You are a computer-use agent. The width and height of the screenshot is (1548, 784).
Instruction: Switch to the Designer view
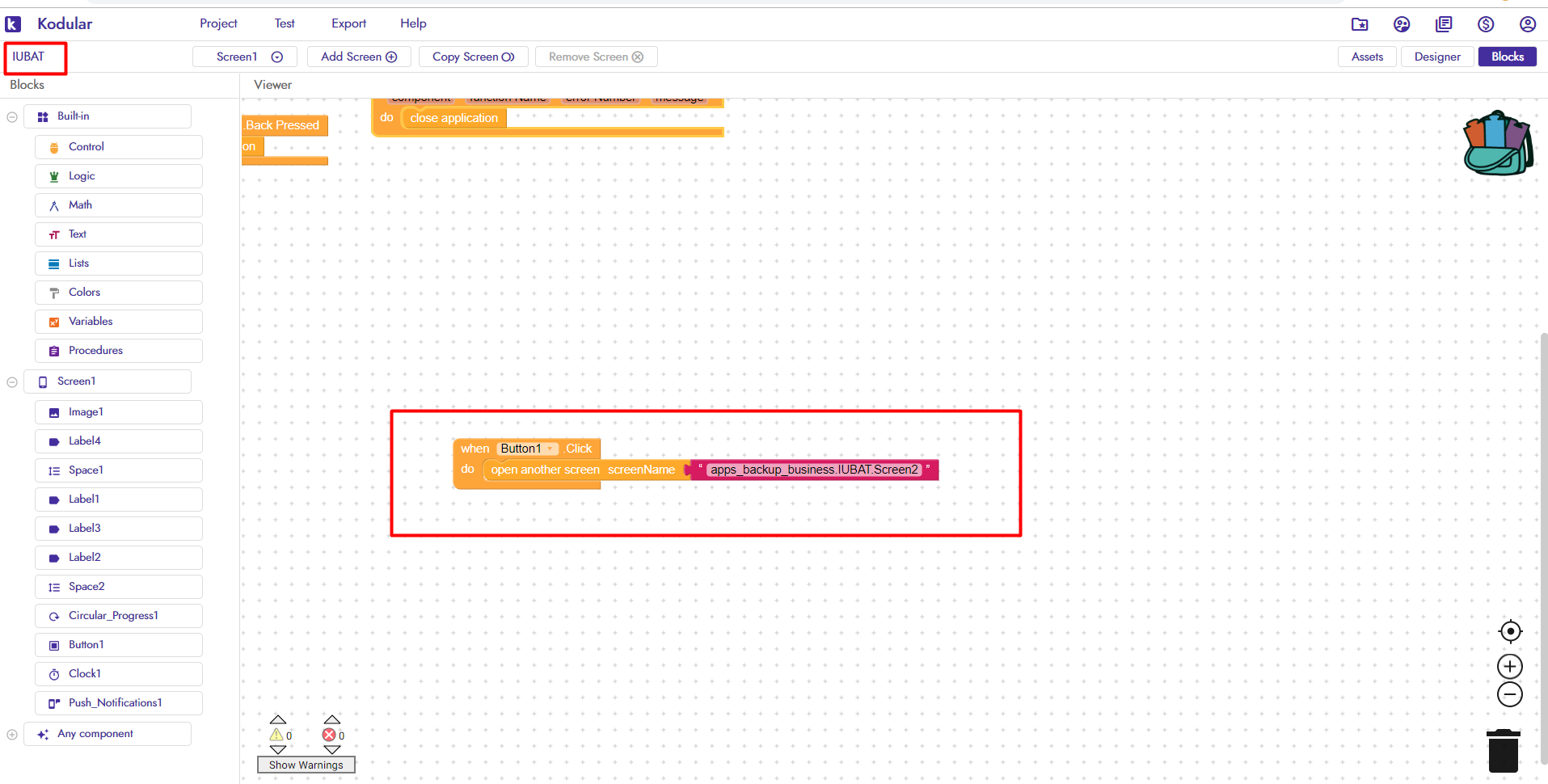(x=1436, y=57)
